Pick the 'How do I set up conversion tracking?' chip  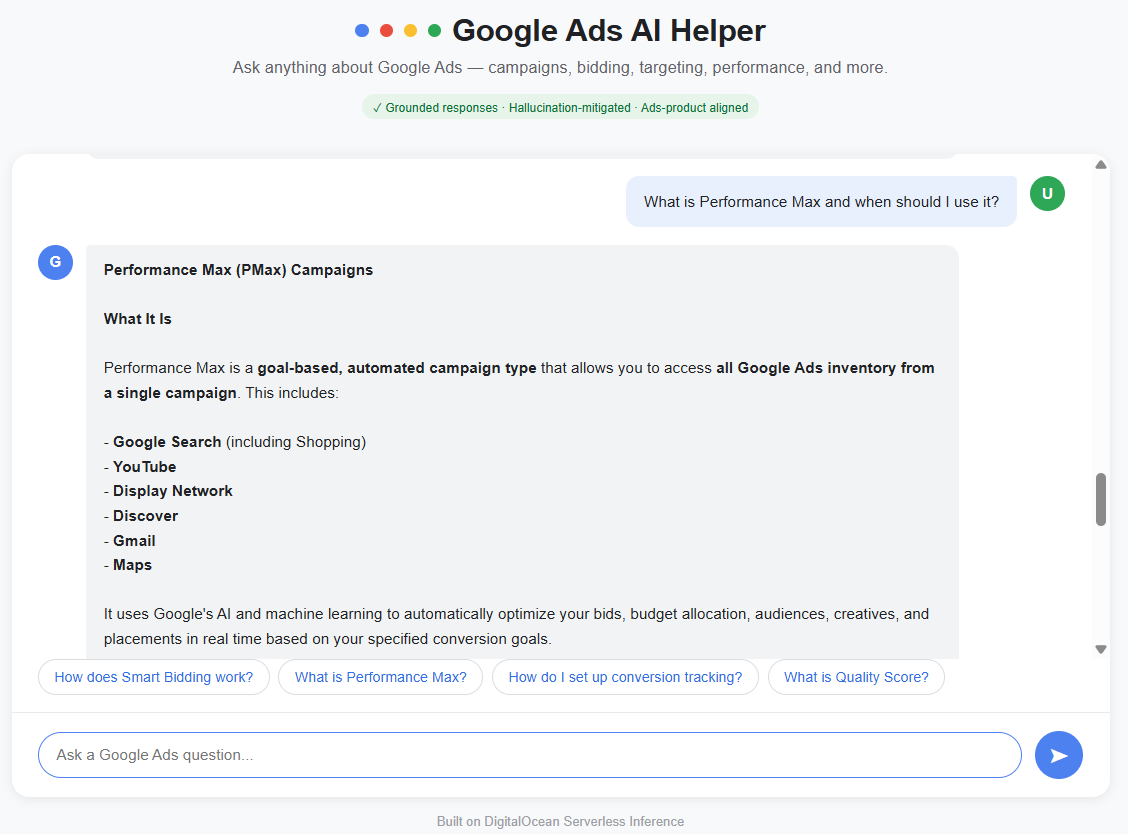(625, 677)
